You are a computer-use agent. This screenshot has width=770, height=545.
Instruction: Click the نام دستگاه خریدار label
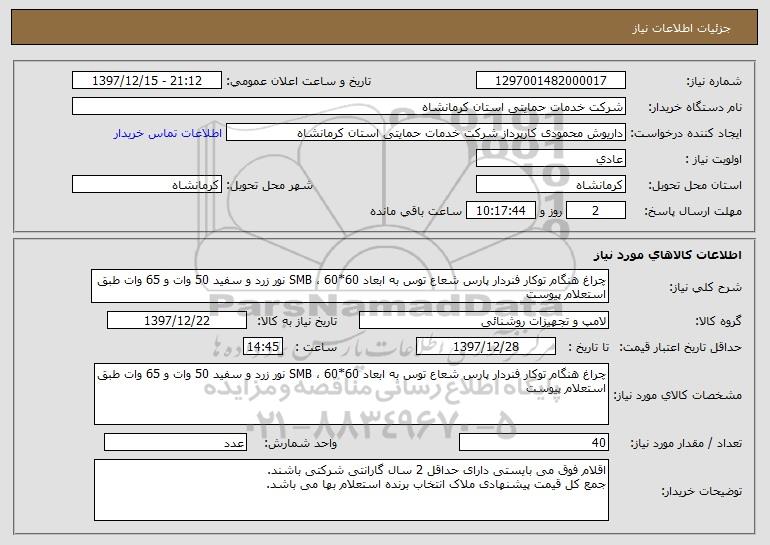[695, 107]
